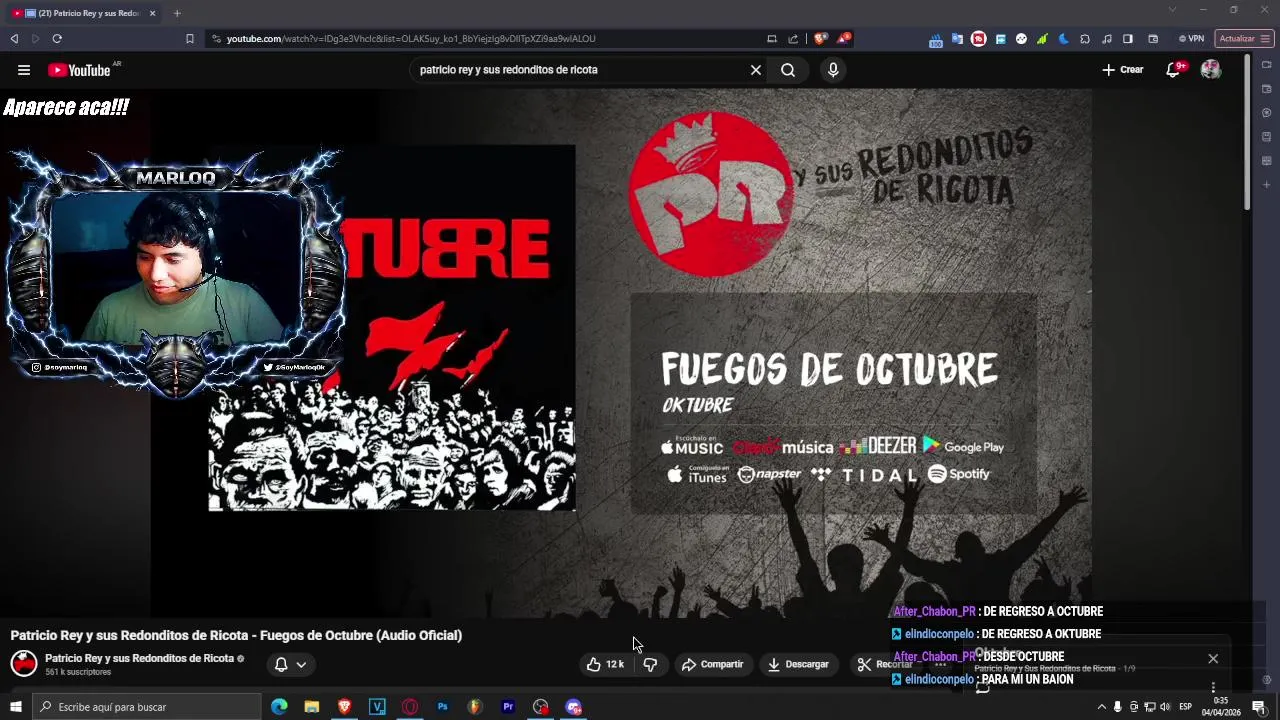Select the Patricio Rey YouTube tab

coord(83,13)
